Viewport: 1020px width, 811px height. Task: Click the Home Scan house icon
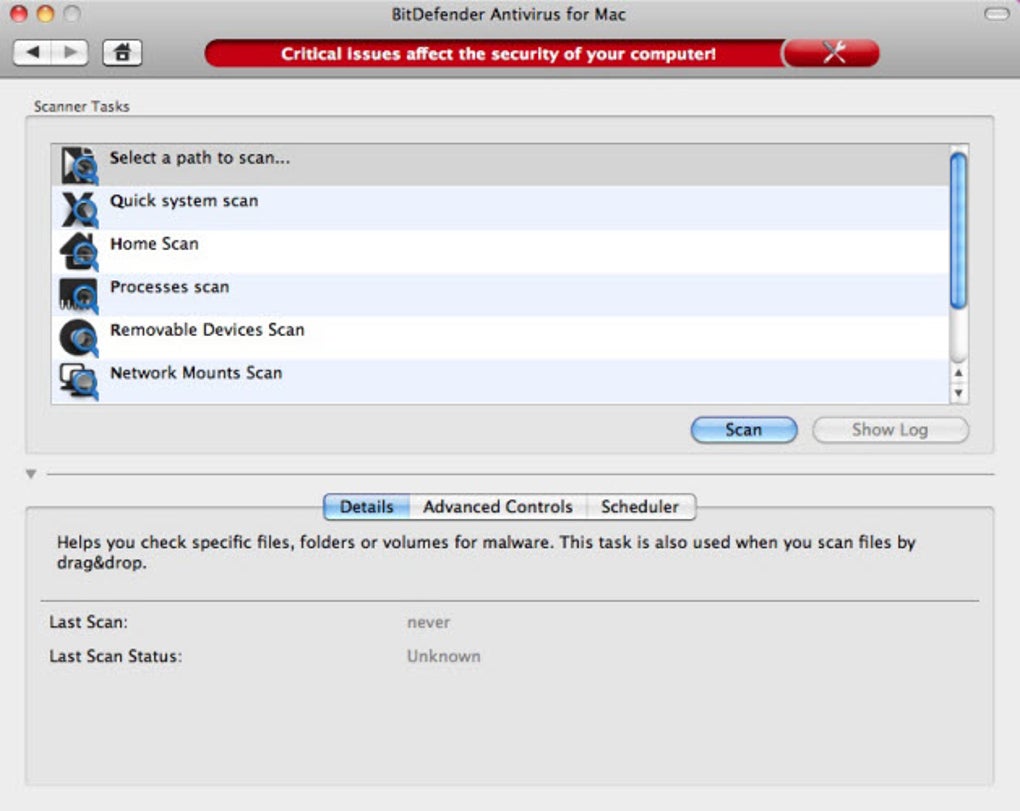79,251
